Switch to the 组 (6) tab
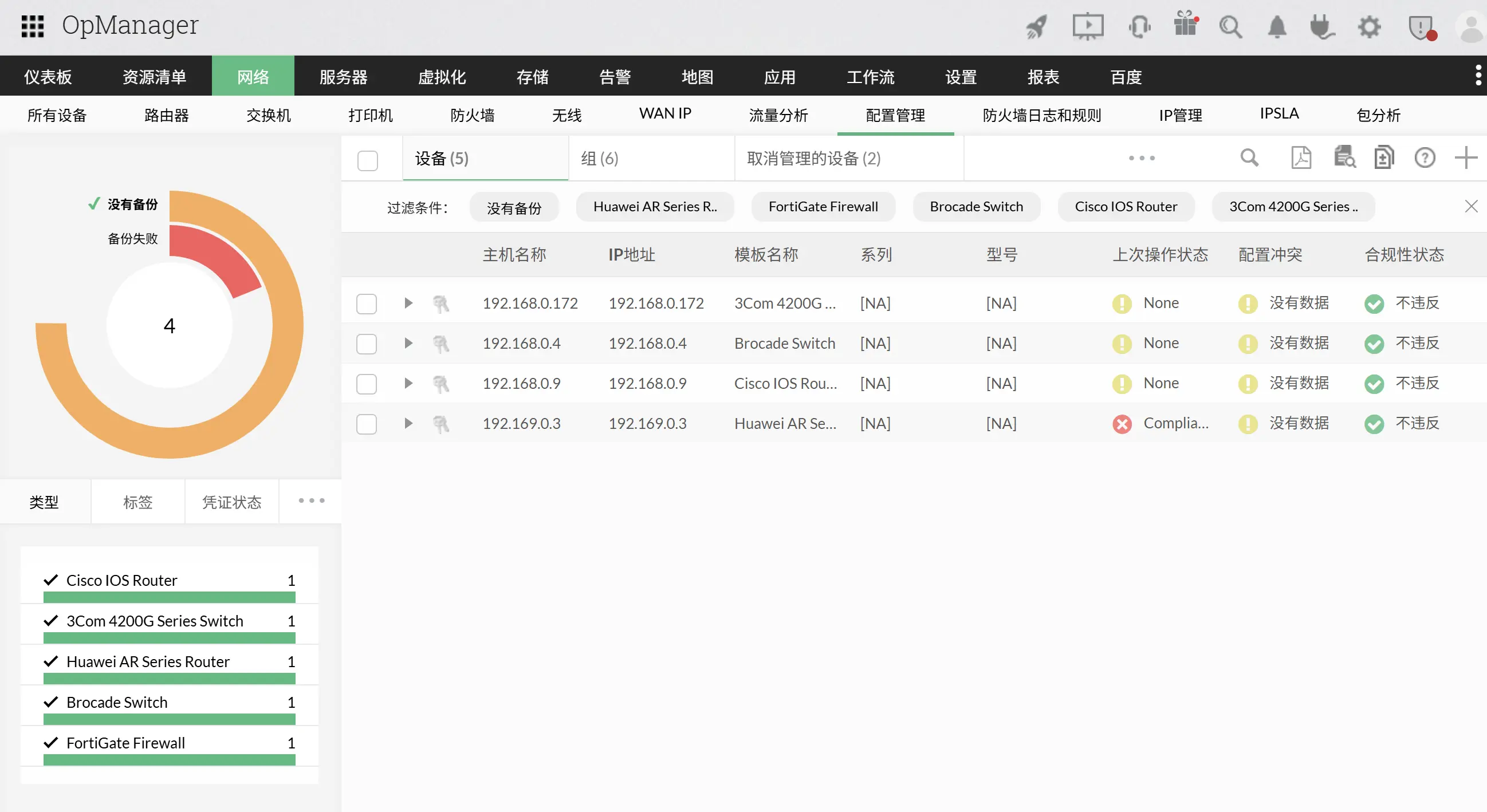Viewport: 1487px width, 812px height. tap(599, 159)
